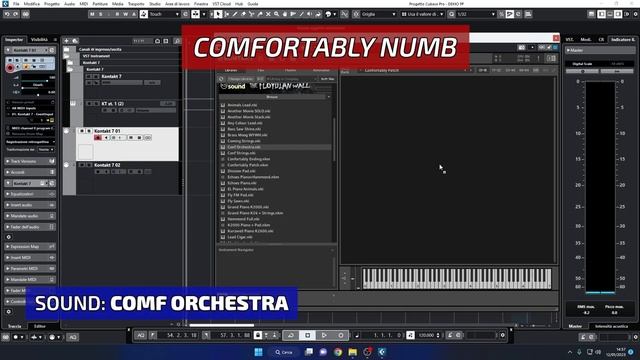Image resolution: width=640 pixels, height=360 pixels.
Task: Click the transport Play button
Action: click(x=324, y=335)
